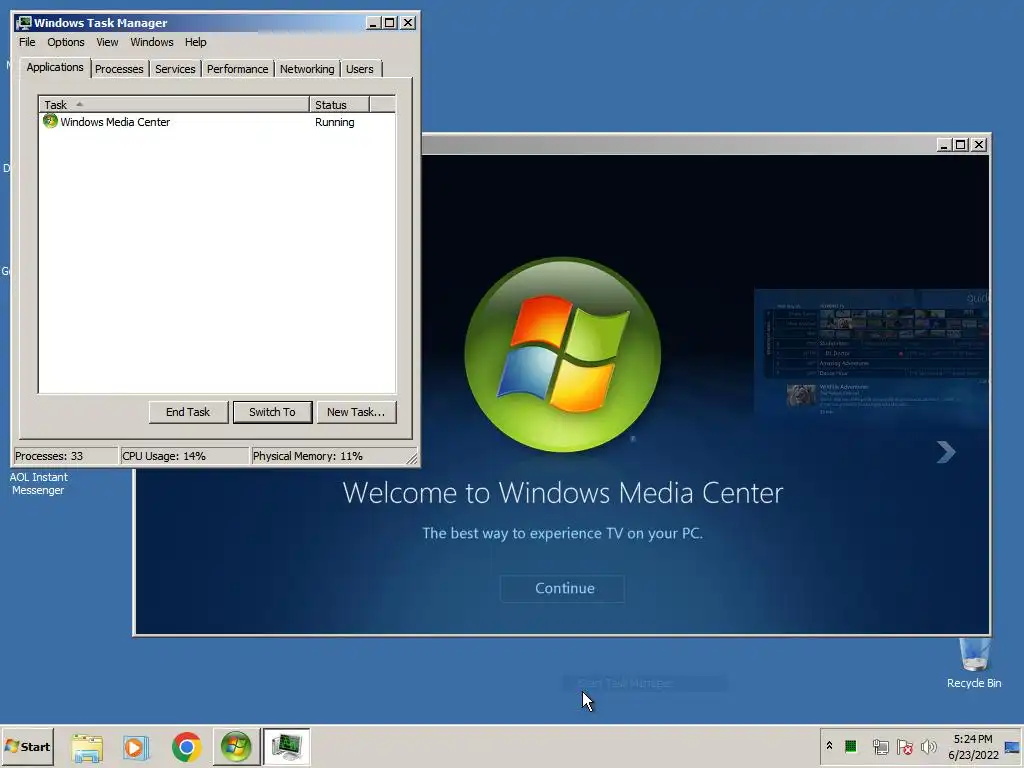
Task: Click the network tray icon
Action: (x=880, y=746)
